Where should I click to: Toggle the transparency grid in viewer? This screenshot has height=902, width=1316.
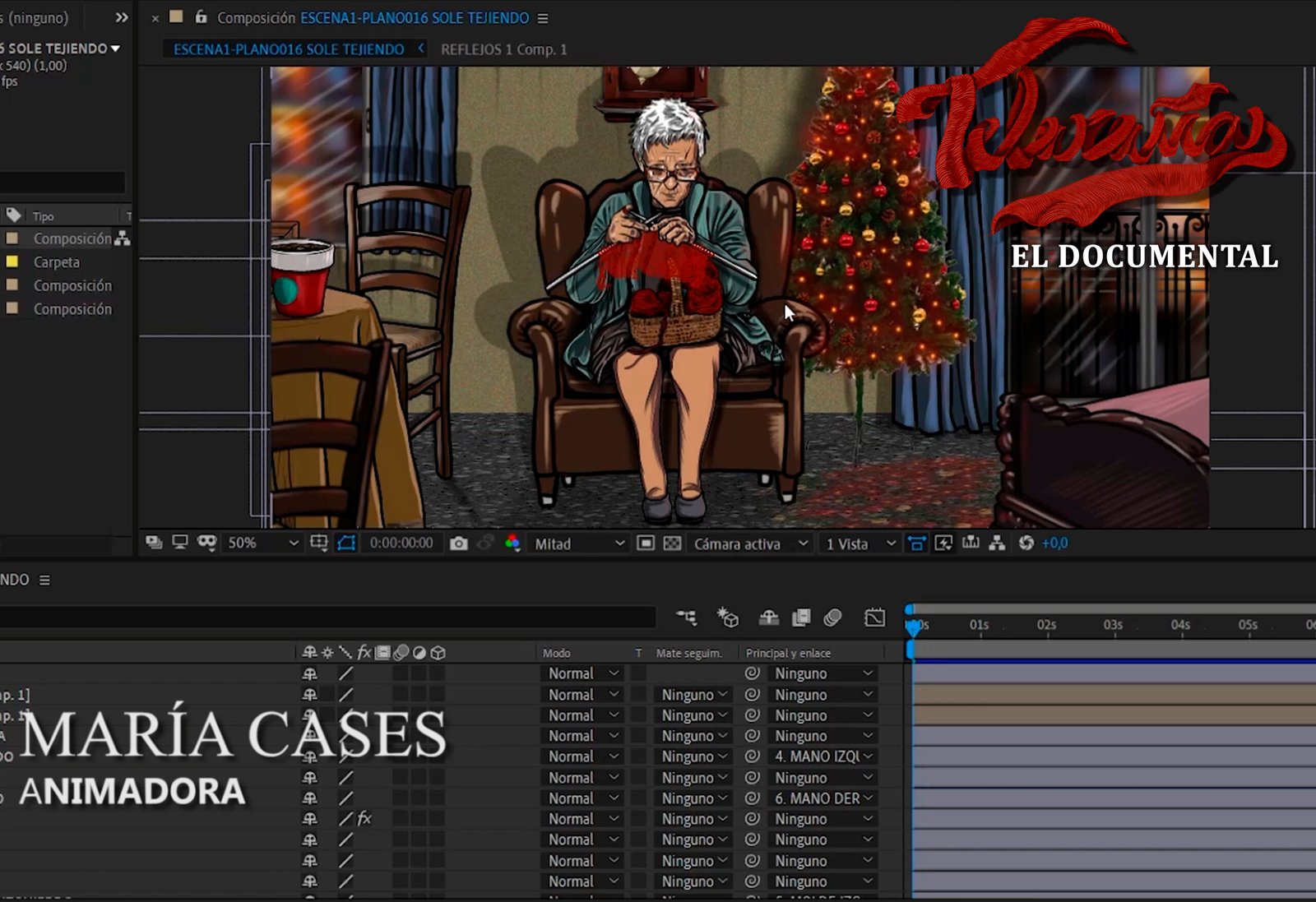click(x=672, y=544)
